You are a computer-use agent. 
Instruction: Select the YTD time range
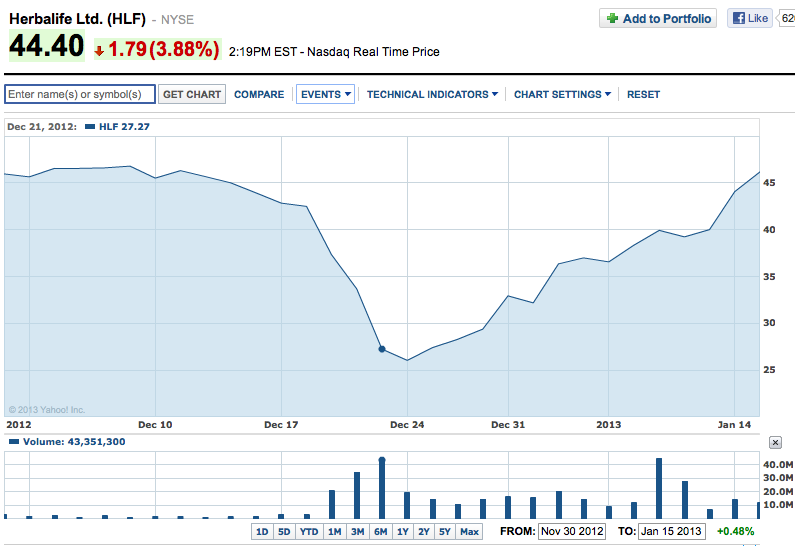pos(309,532)
